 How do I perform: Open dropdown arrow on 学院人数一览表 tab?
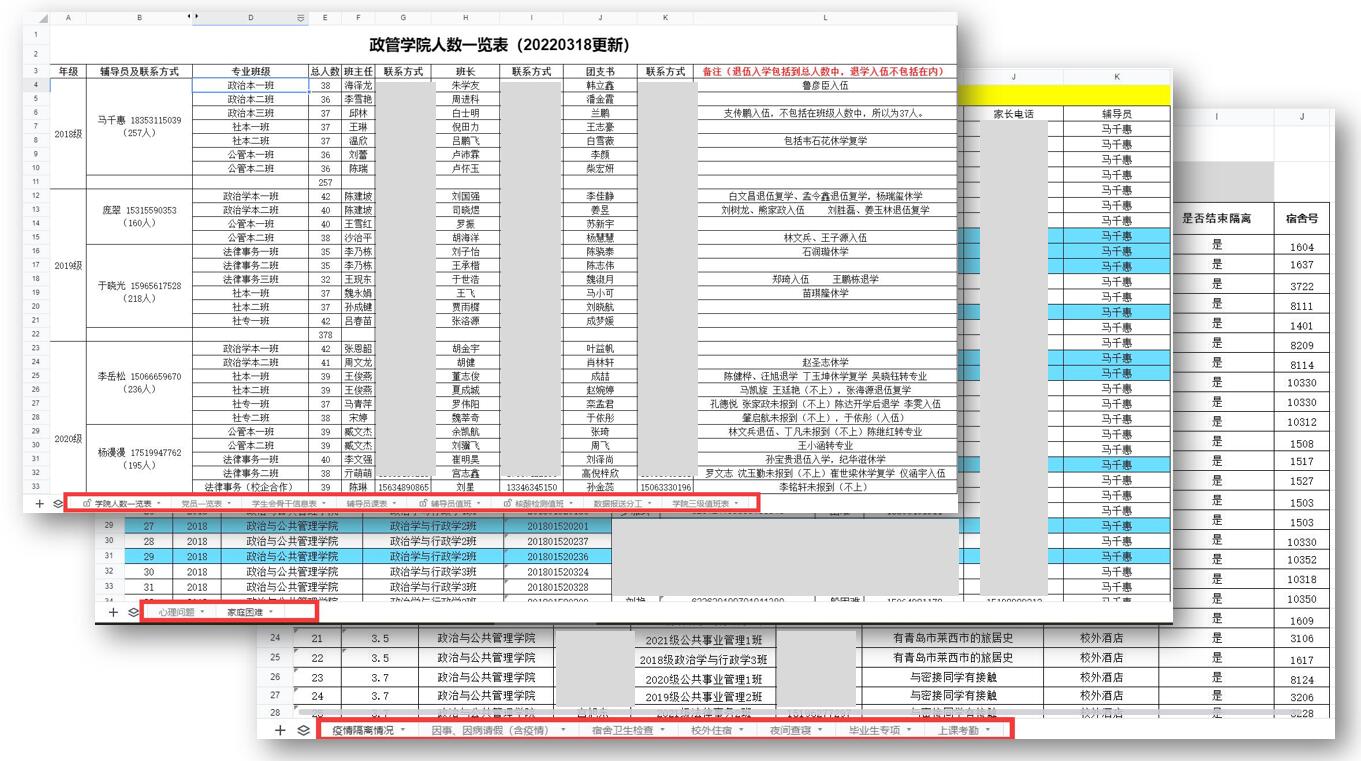[161, 504]
